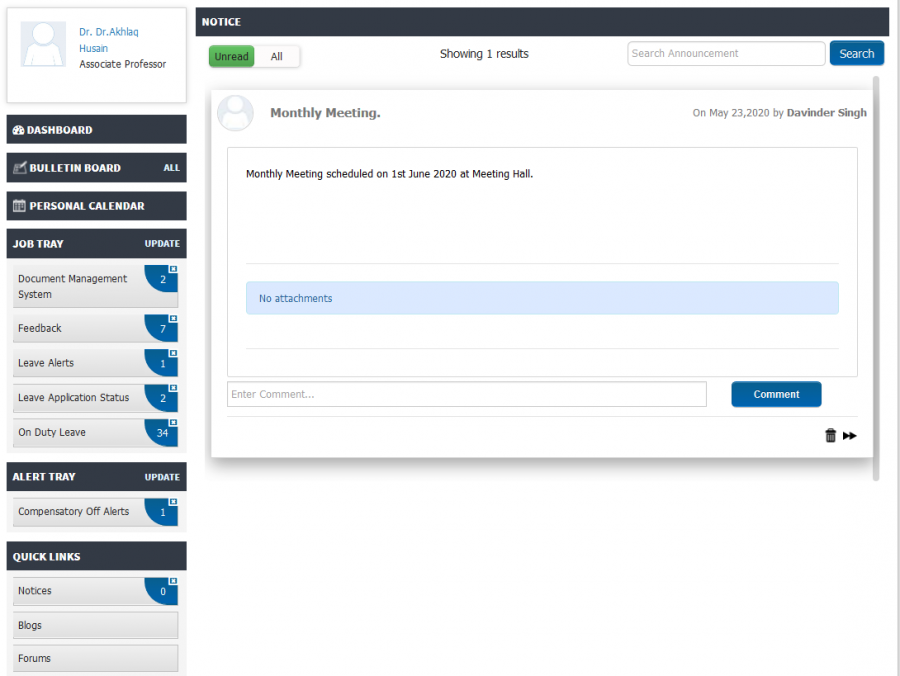Click the notice body text about 1st June
Viewport: 900px width, 676px height.
click(x=389, y=173)
